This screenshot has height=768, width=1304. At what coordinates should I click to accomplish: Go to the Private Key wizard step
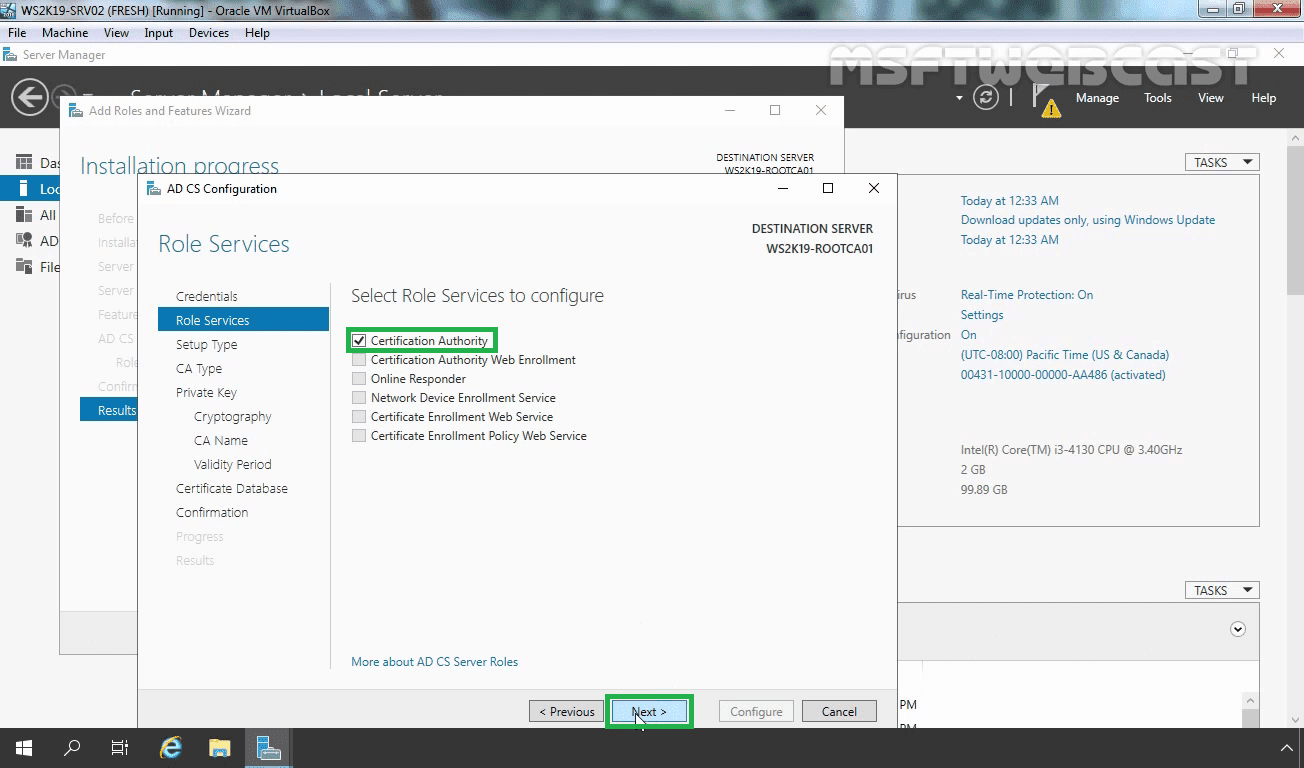206,393
